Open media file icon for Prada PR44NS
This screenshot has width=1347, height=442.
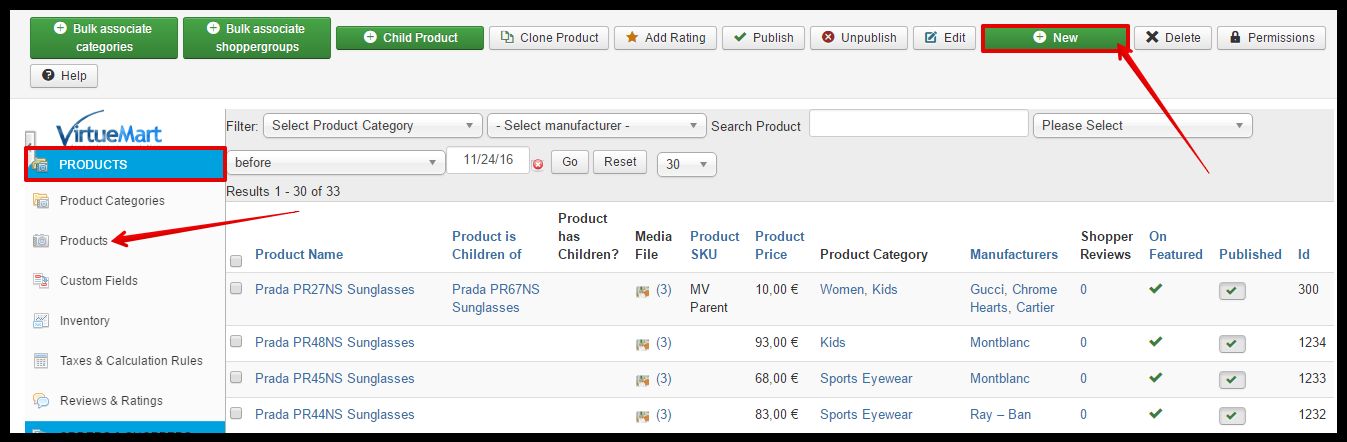click(x=643, y=415)
